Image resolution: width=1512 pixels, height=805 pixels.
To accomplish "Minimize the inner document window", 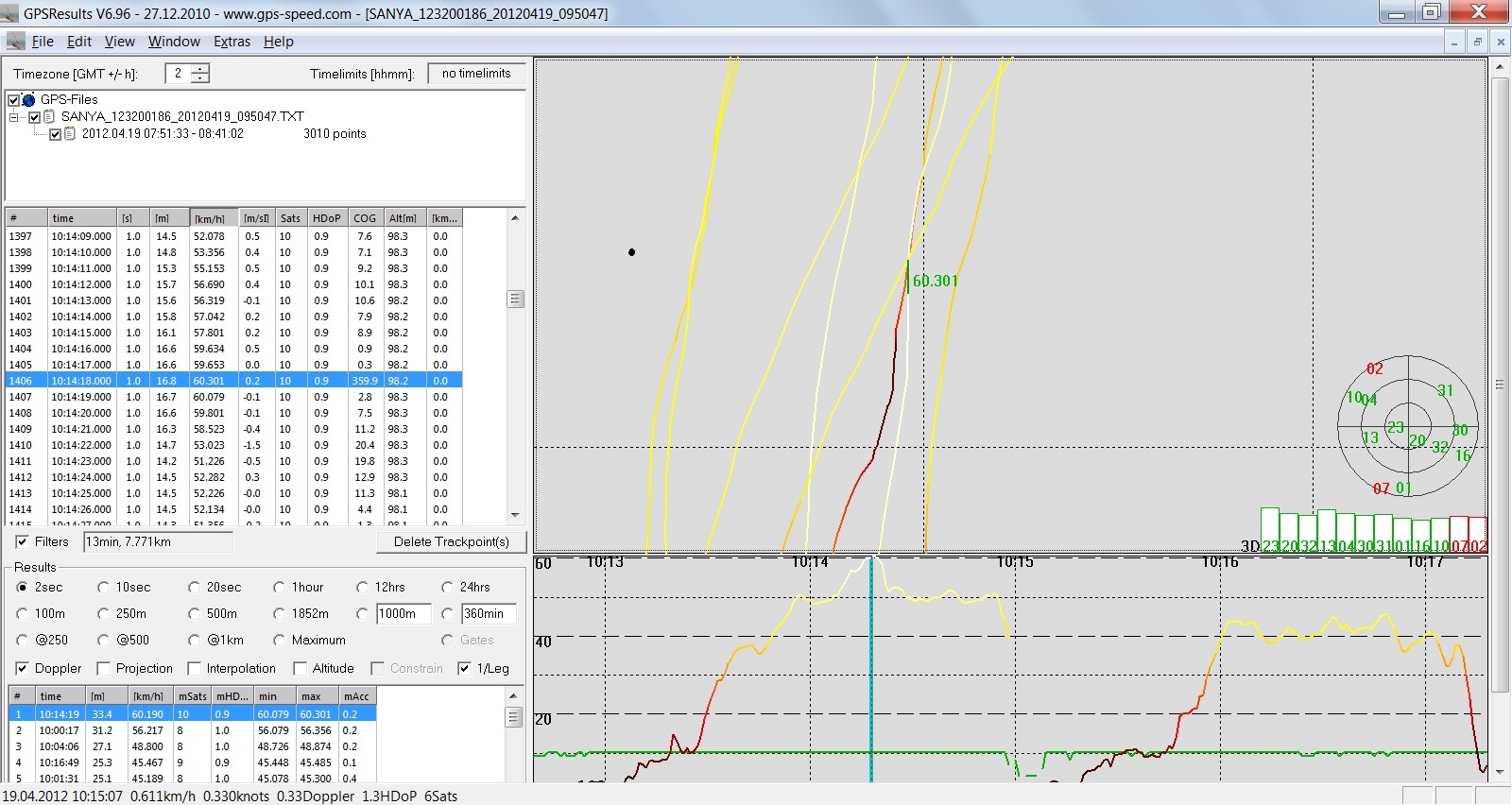I will (1455, 42).
